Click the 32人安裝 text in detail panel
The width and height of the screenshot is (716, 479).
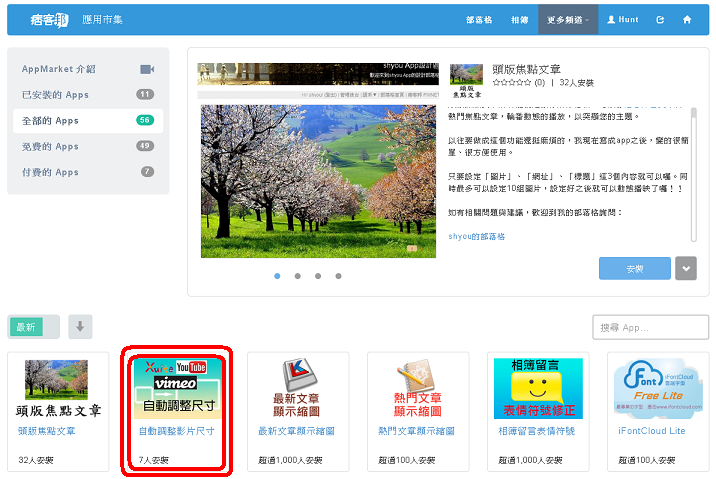click(577, 83)
